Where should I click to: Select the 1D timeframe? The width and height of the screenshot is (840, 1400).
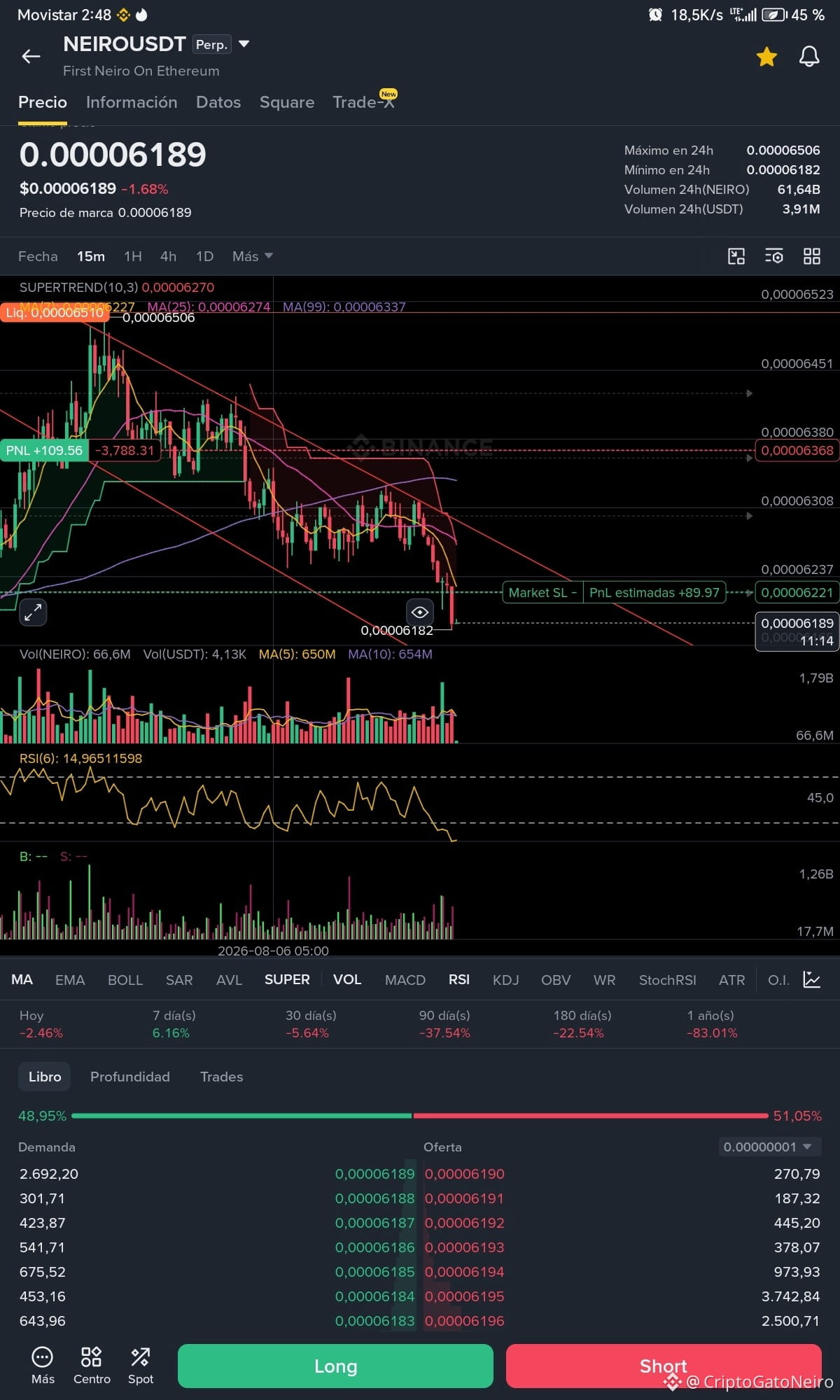tap(204, 256)
